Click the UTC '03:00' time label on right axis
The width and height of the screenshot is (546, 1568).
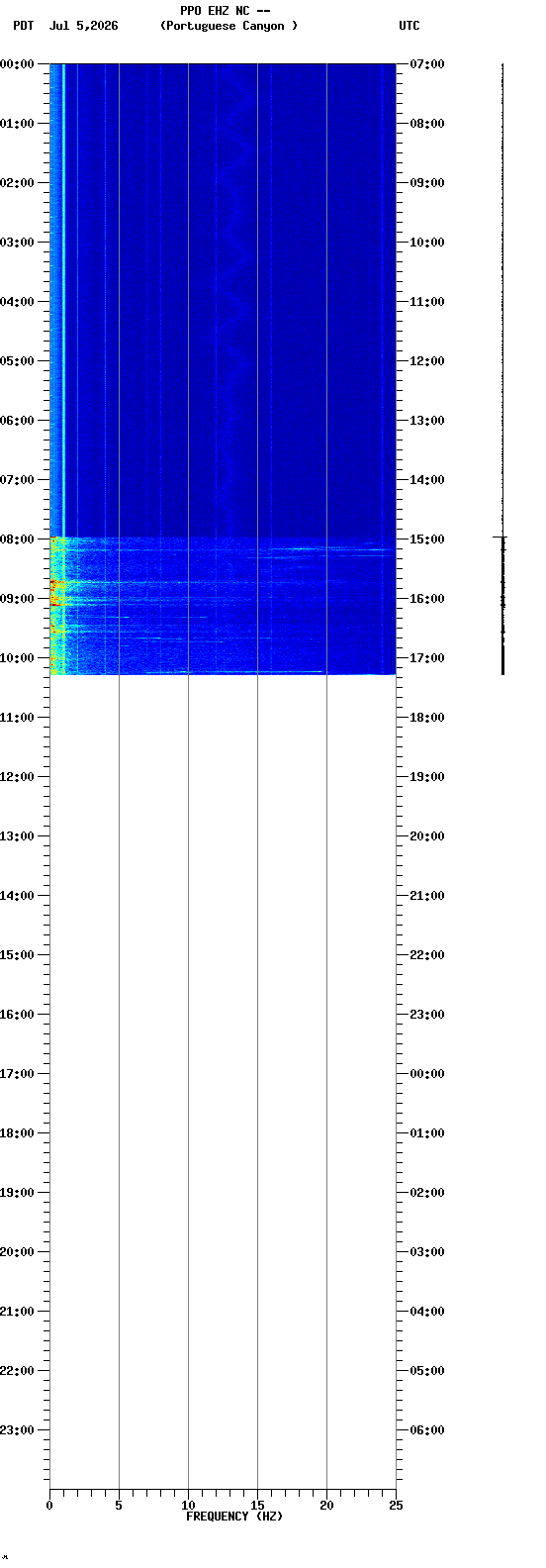pos(427,1252)
